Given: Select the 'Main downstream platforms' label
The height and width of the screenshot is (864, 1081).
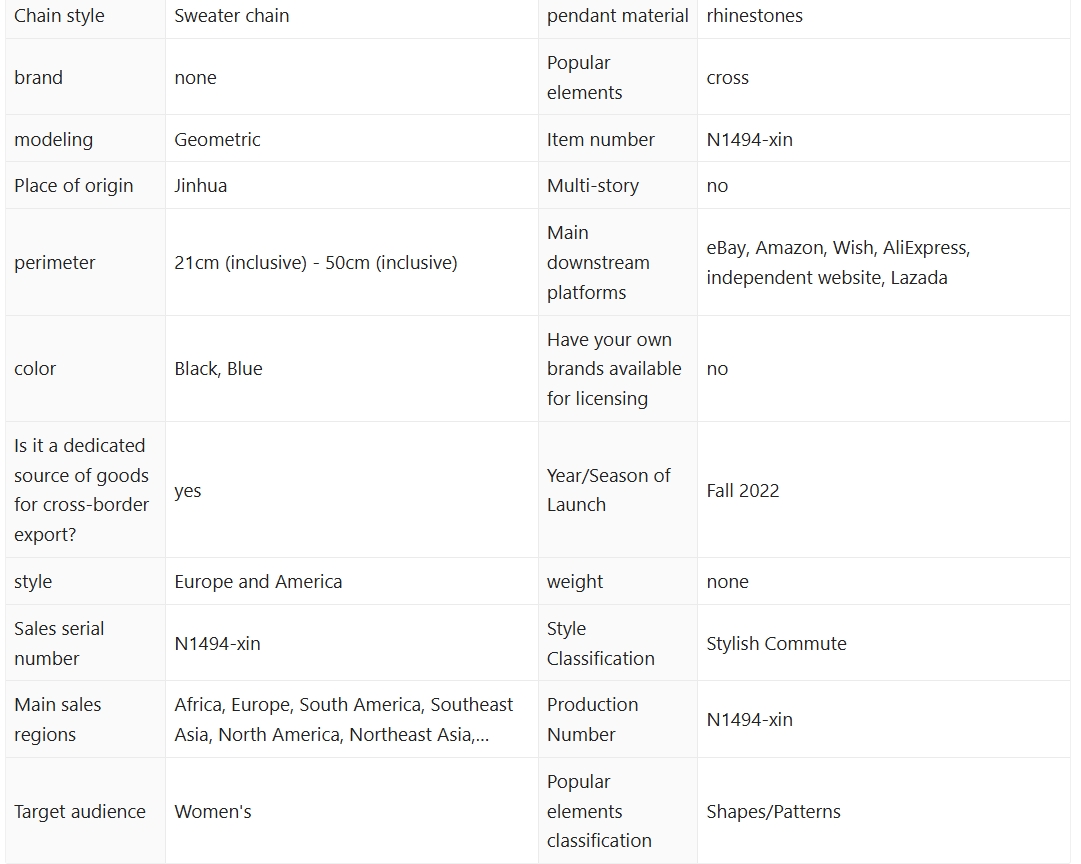Looking at the screenshot, I should coord(598,263).
